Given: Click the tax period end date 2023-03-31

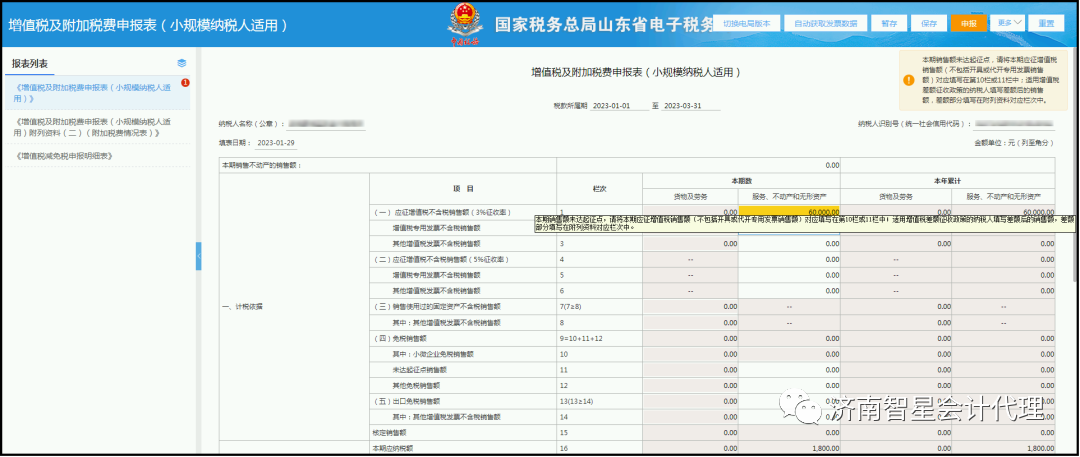Looking at the screenshot, I should click(691, 105).
